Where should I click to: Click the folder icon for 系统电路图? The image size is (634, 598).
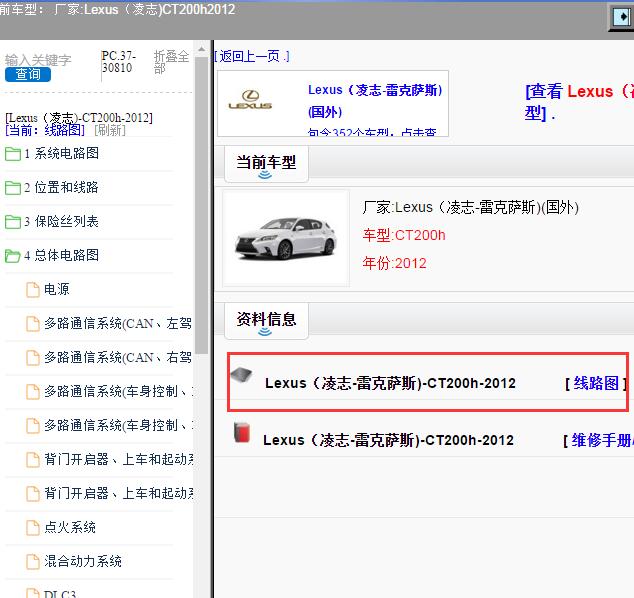(13, 154)
